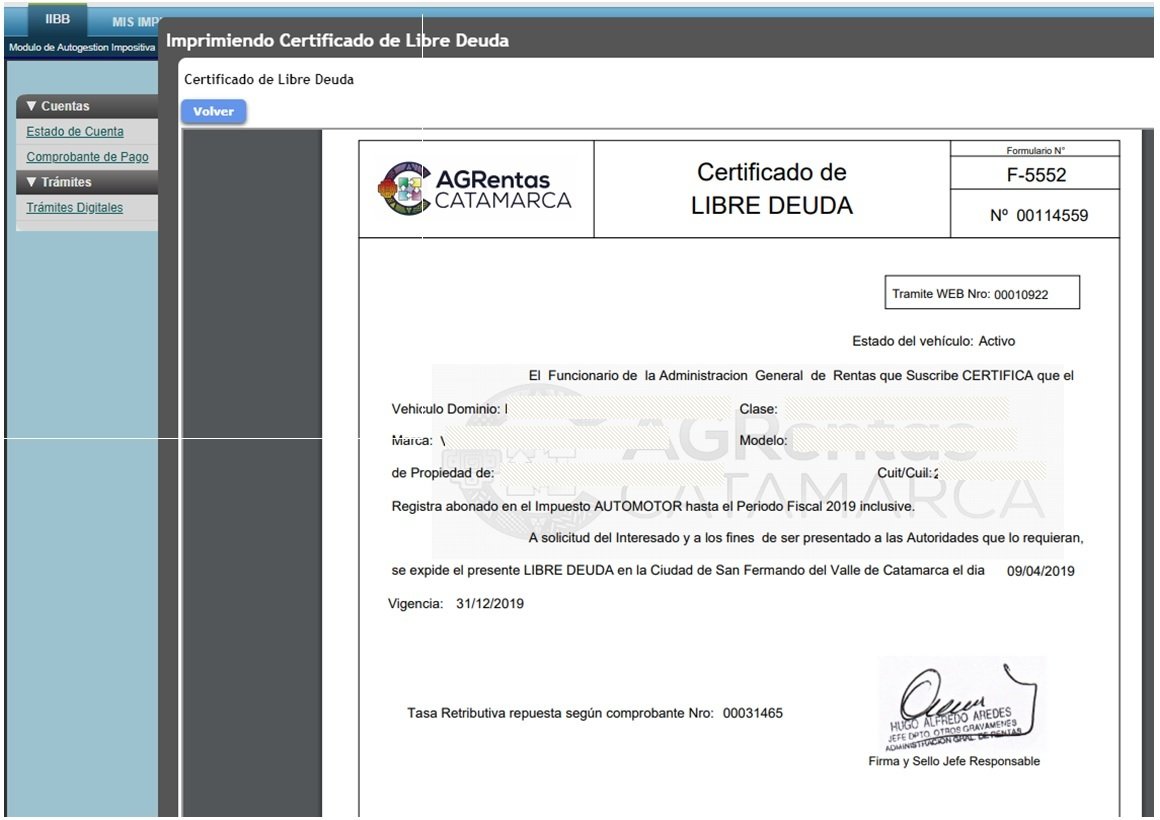
Task: Select the IIBB tab
Action: click(58, 19)
